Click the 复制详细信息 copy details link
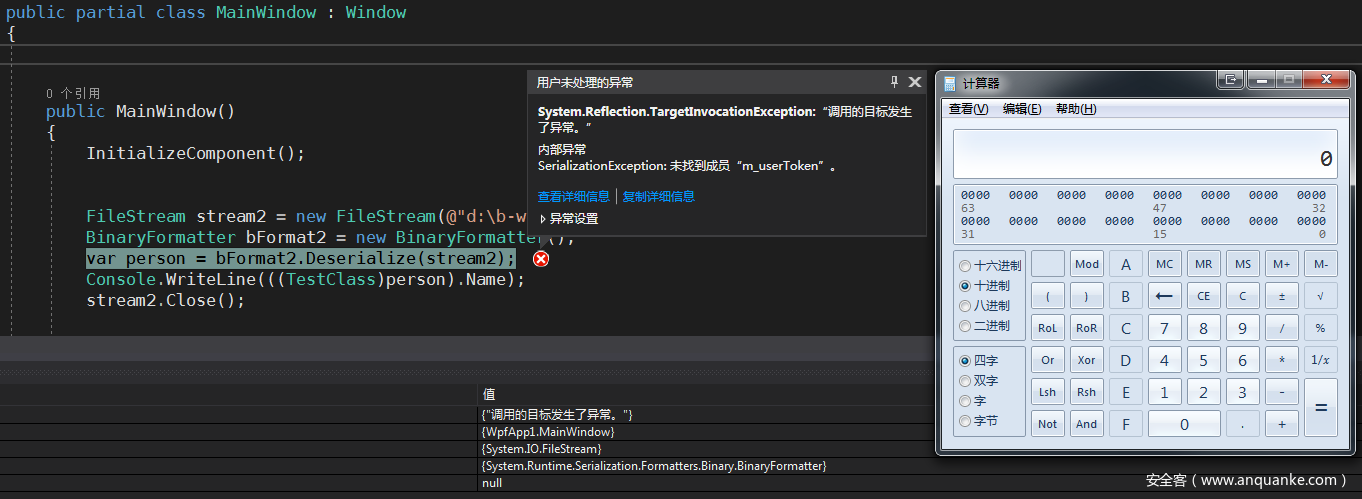1362x499 pixels. pyautogui.click(x=658, y=197)
